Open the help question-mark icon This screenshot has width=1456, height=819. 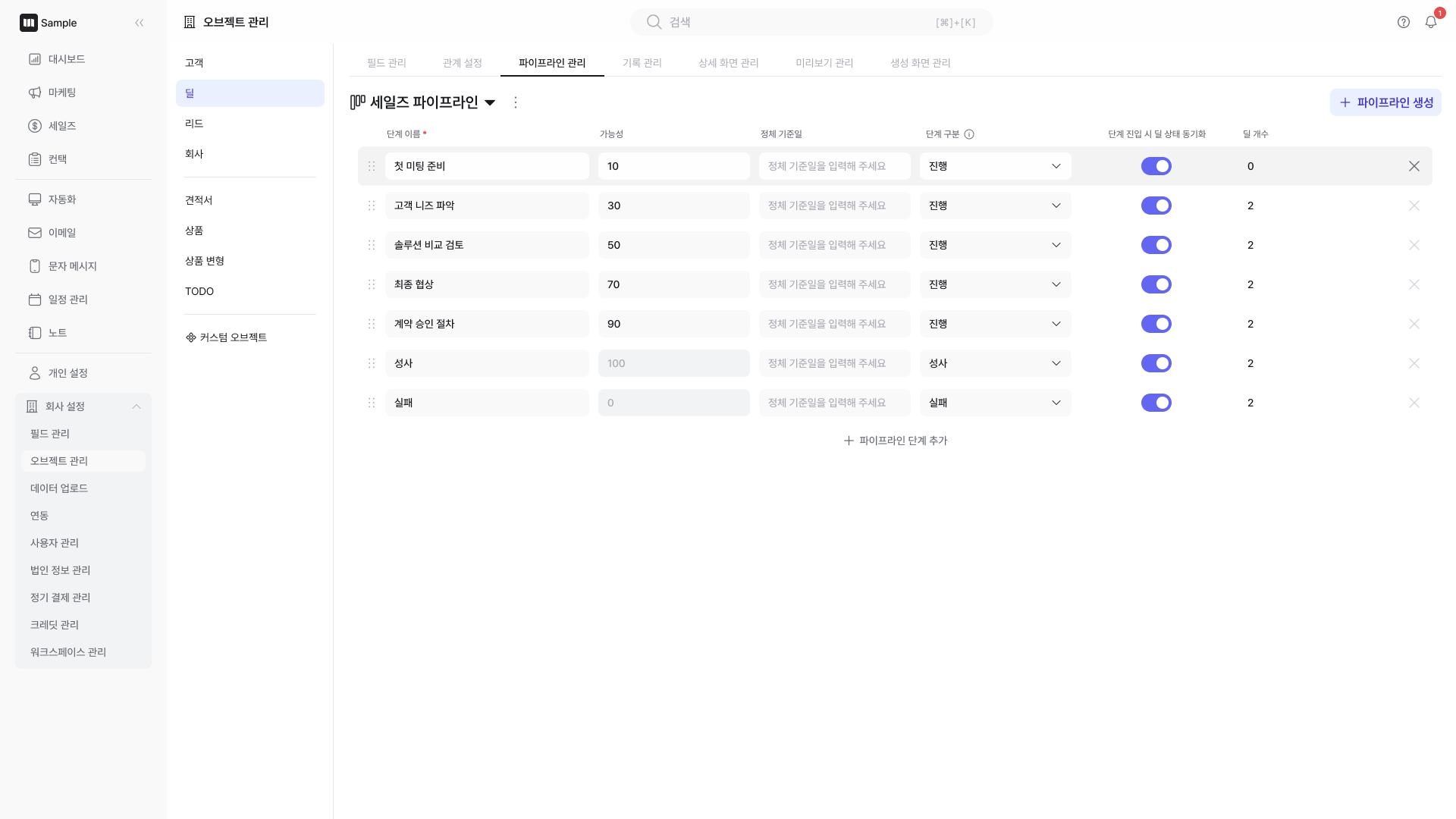coord(1404,22)
